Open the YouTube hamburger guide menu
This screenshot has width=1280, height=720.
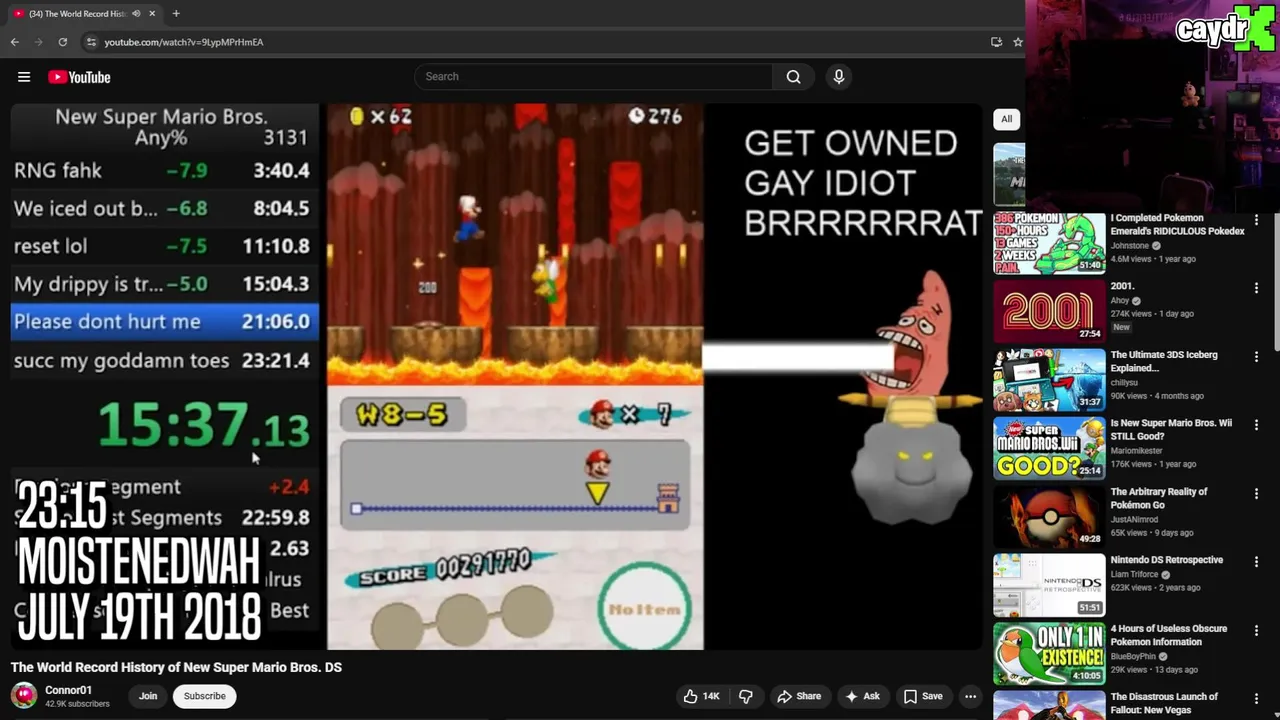(x=24, y=77)
